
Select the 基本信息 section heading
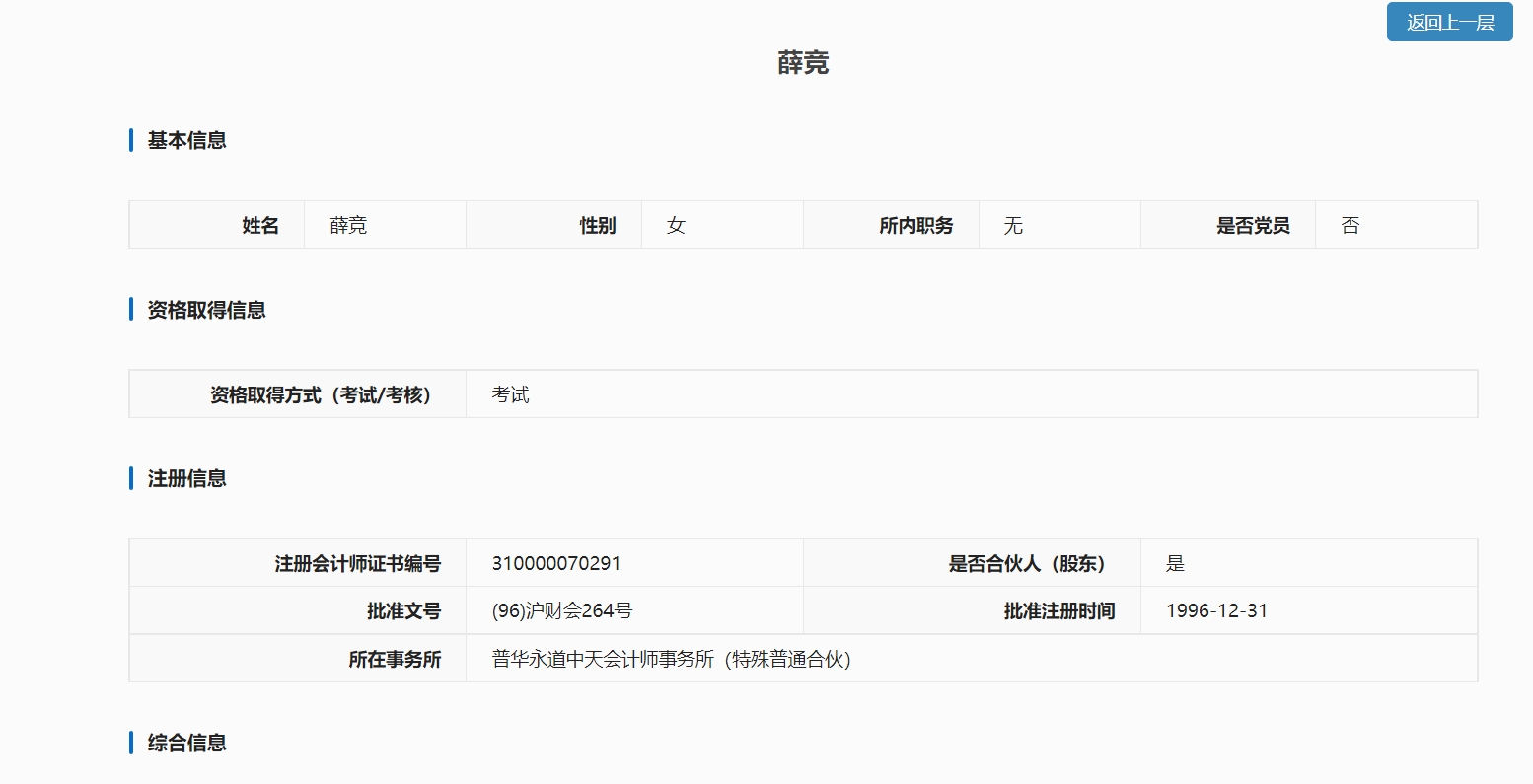coord(186,141)
